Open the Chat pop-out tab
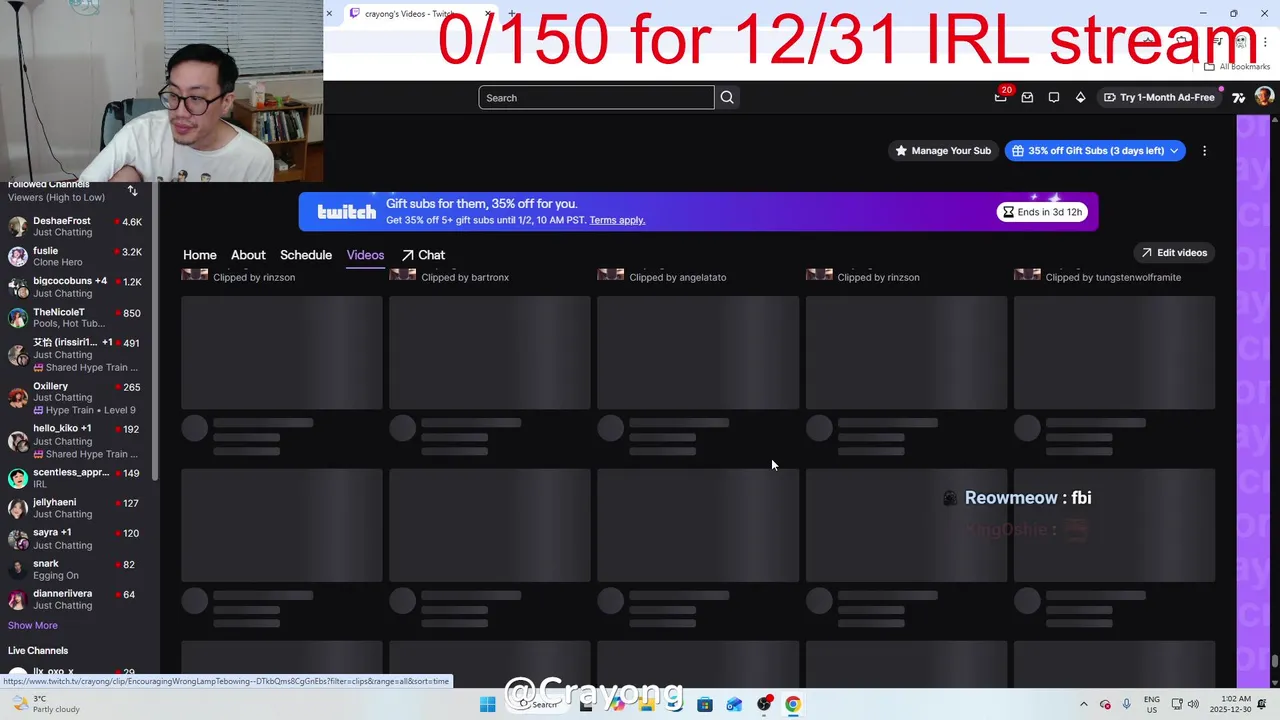 pyautogui.click(x=424, y=255)
